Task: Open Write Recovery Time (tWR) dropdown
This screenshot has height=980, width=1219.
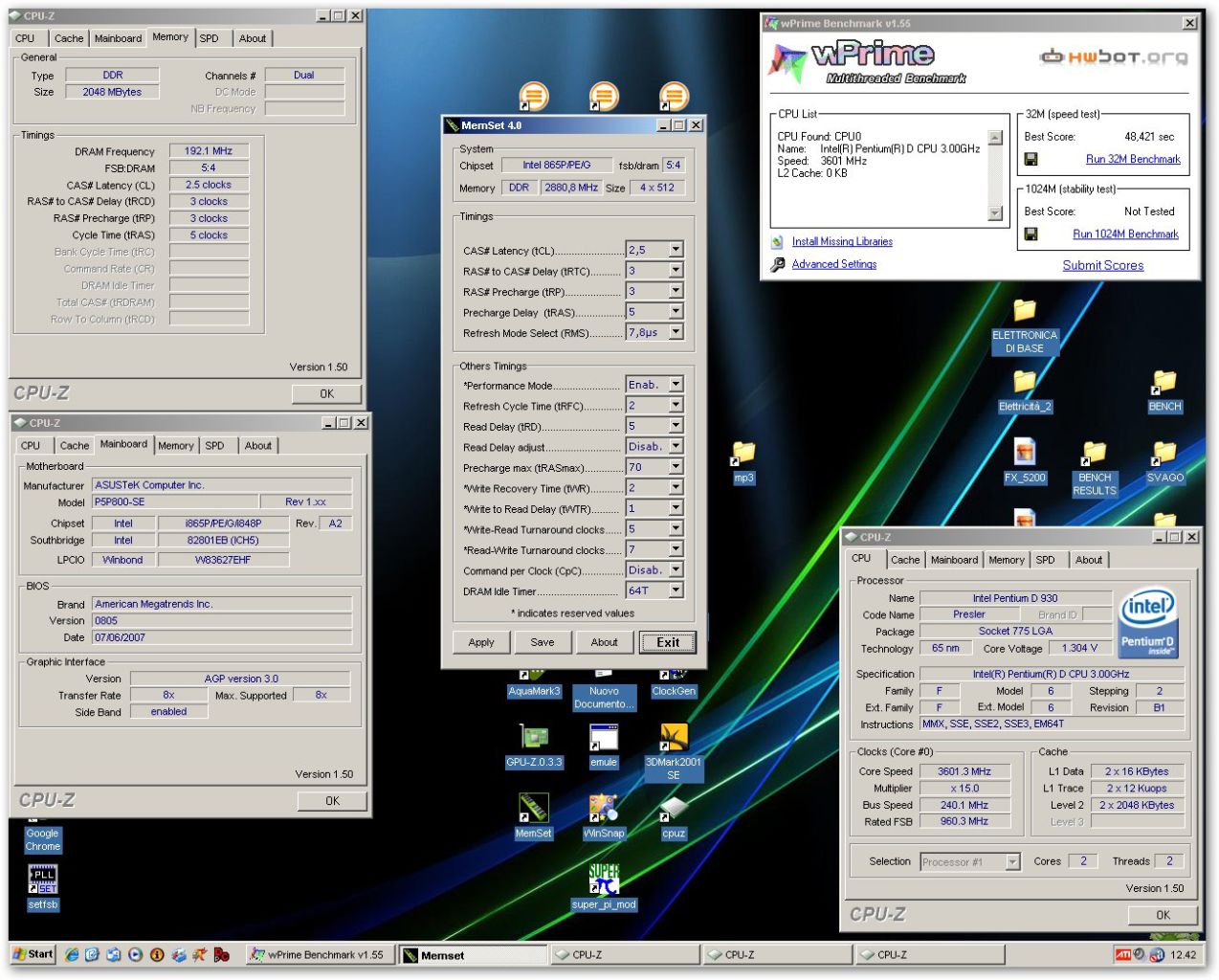Action: click(676, 487)
